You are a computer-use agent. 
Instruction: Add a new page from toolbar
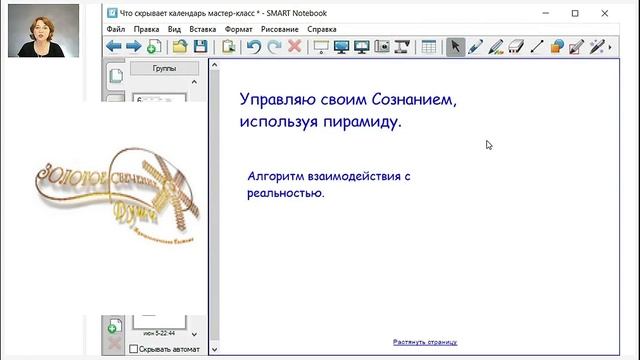pos(154,47)
